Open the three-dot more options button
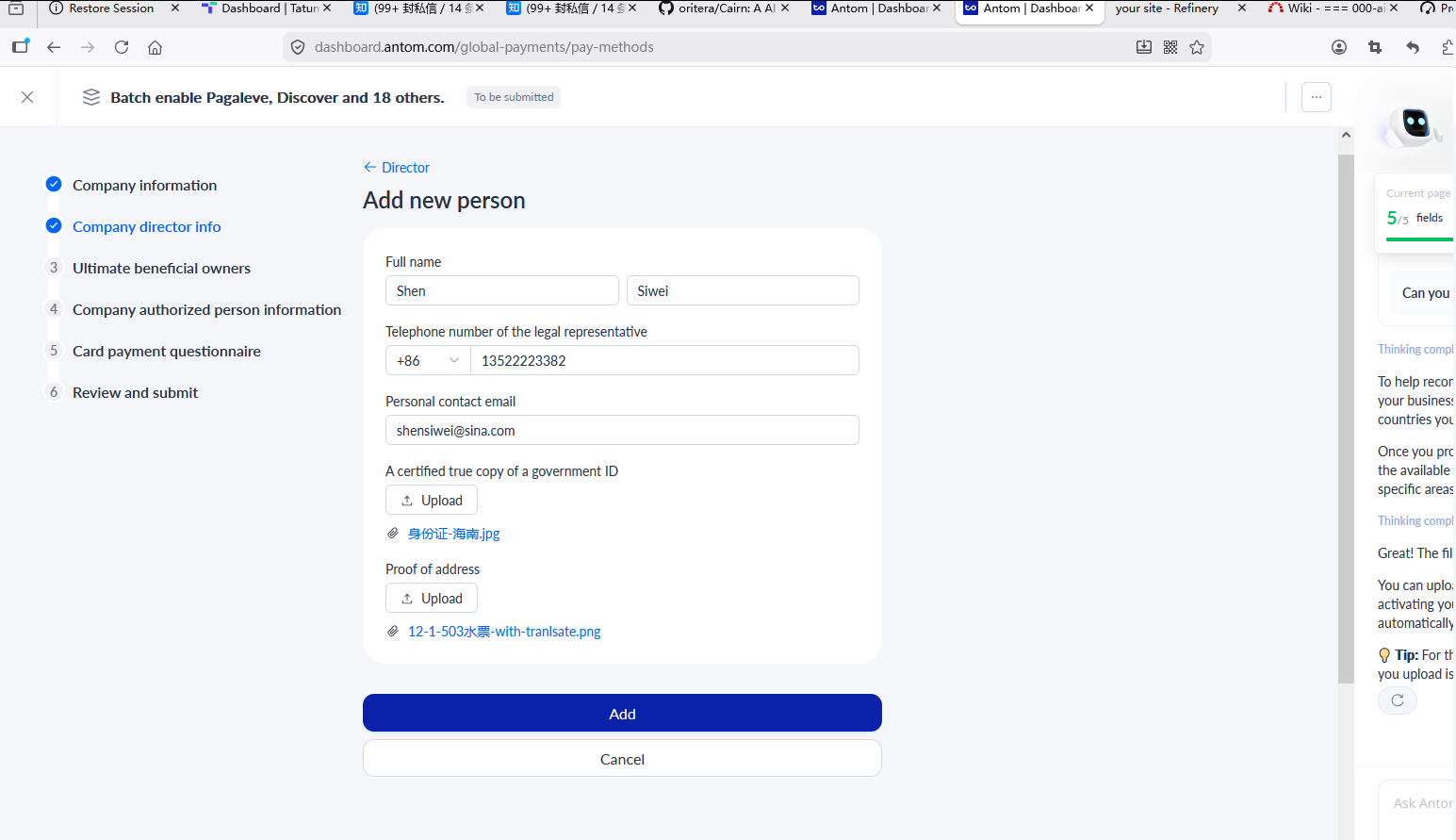The image size is (1456, 840). click(x=1317, y=97)
